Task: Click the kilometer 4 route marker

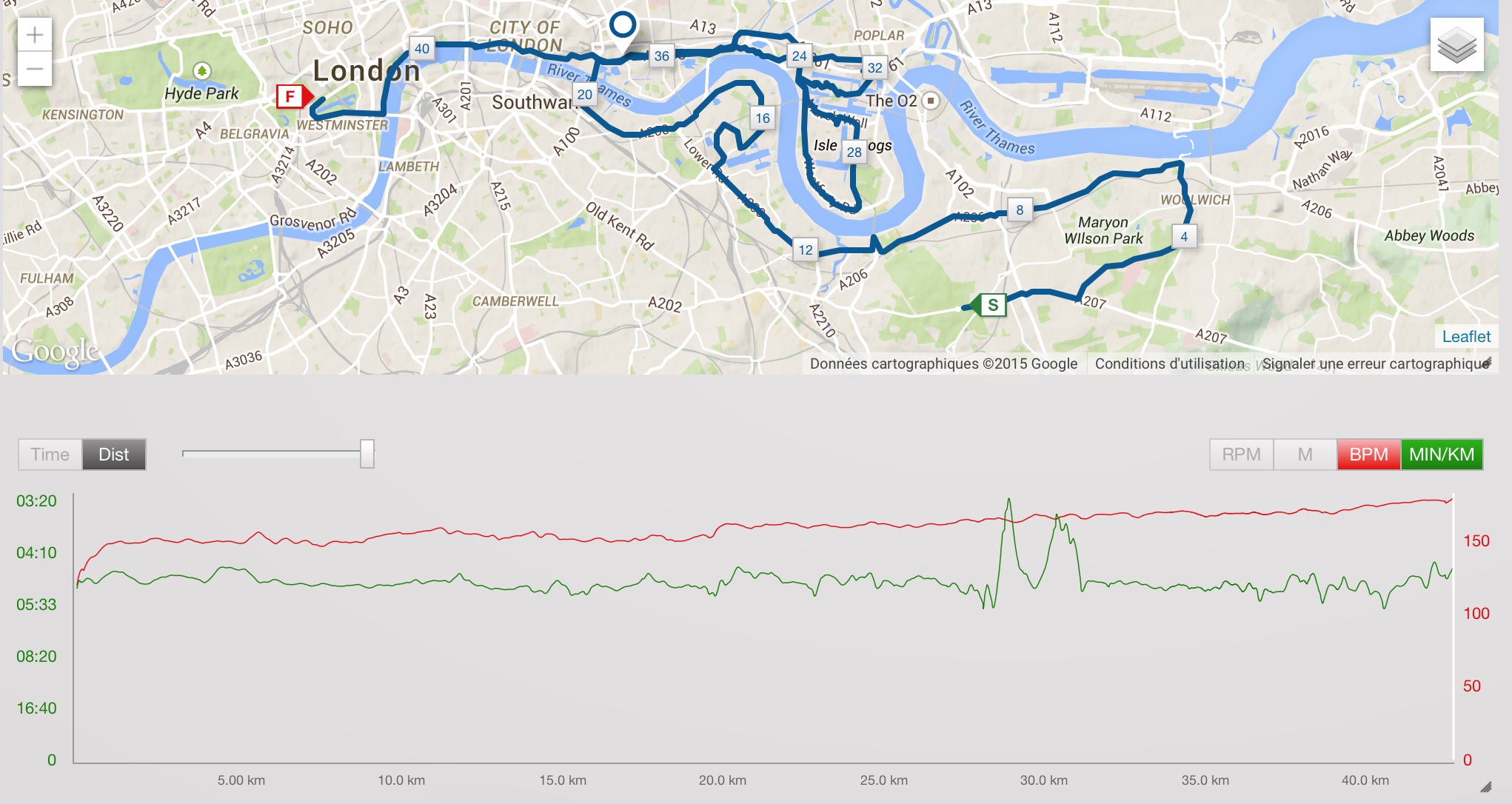Action: click(x=1184, y=237)
